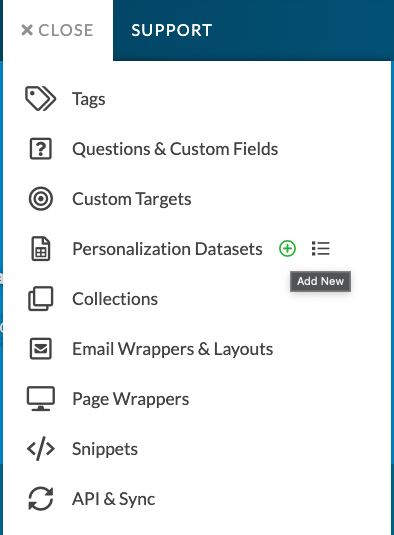Image resolution: width=394 pixels, height=535 pixels.
Task: Go to Collections
Action: coord(115,299)
